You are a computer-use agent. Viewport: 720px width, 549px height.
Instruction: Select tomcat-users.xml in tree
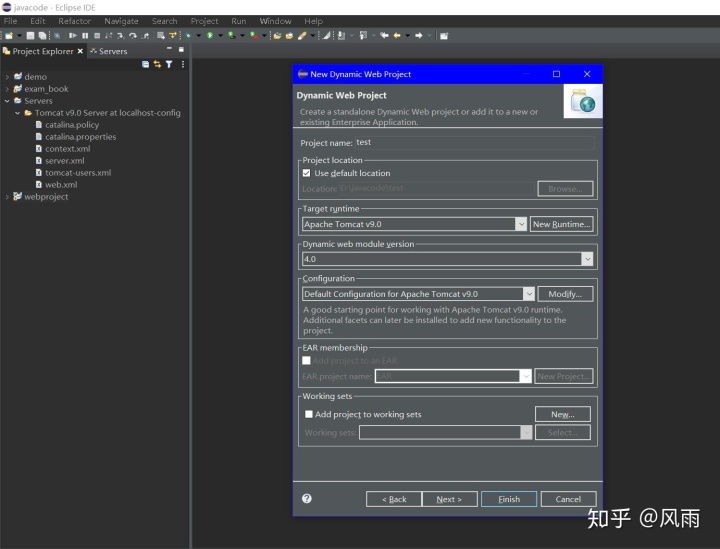[x=78, y=173]
